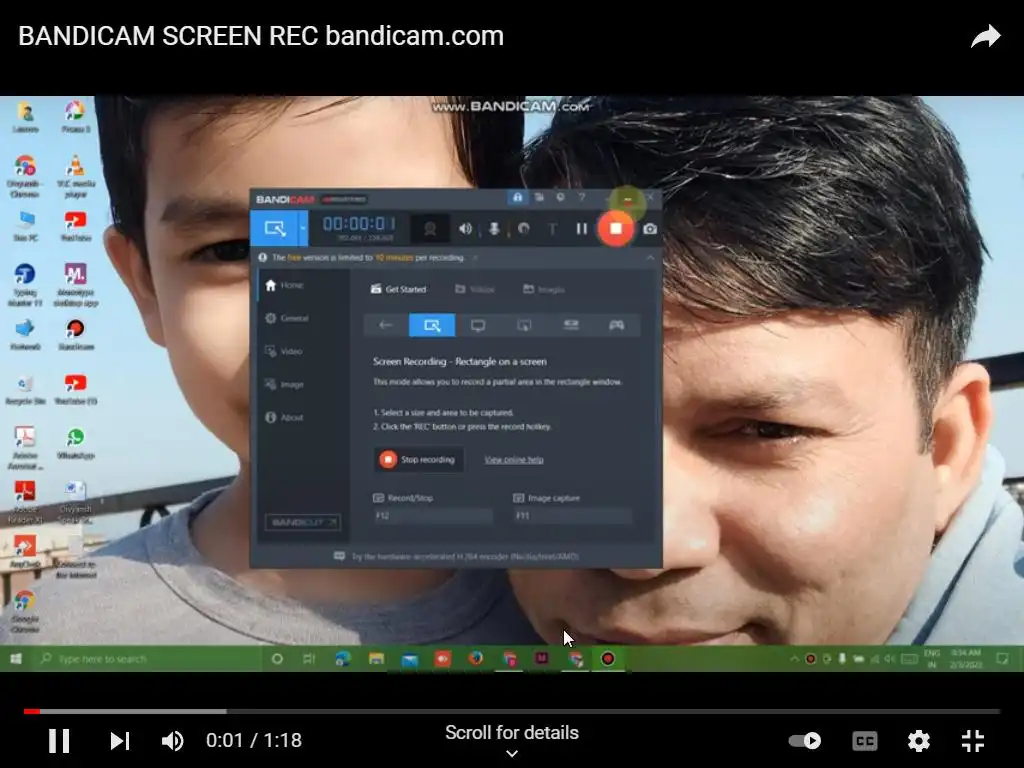Expand the Scroll for details chevron
This screenshot has height=768, width=1024.
tap(512, 754)
